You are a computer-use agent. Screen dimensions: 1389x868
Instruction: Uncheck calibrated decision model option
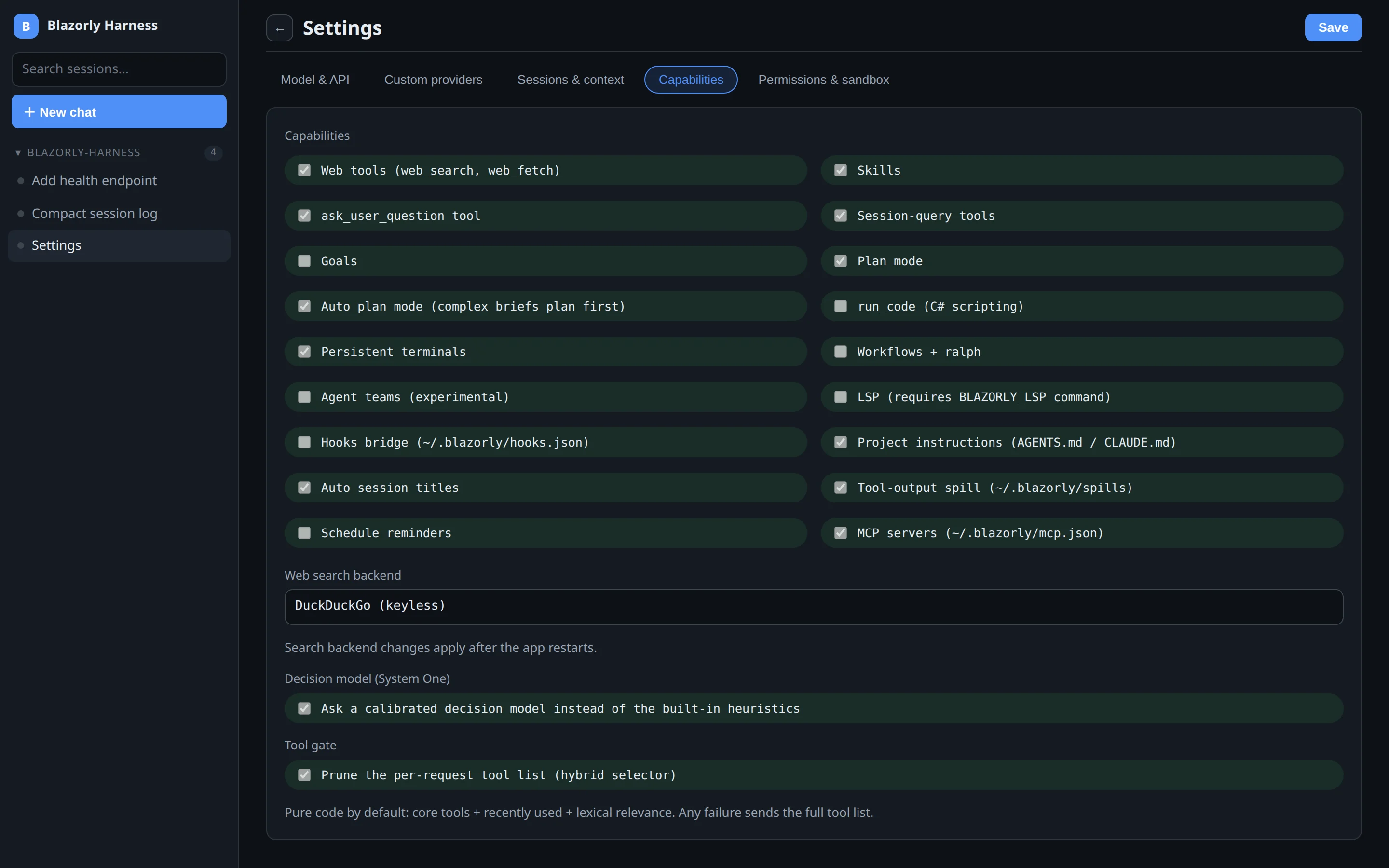point(304,709)
